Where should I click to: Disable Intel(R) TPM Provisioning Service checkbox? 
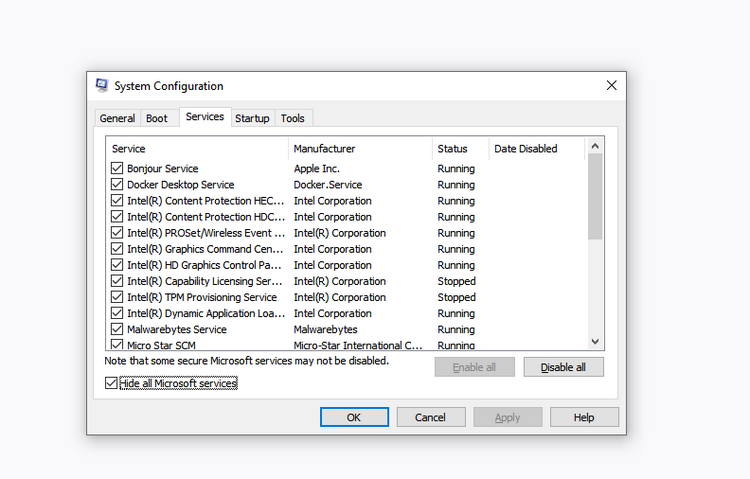(x=117, y=297)
